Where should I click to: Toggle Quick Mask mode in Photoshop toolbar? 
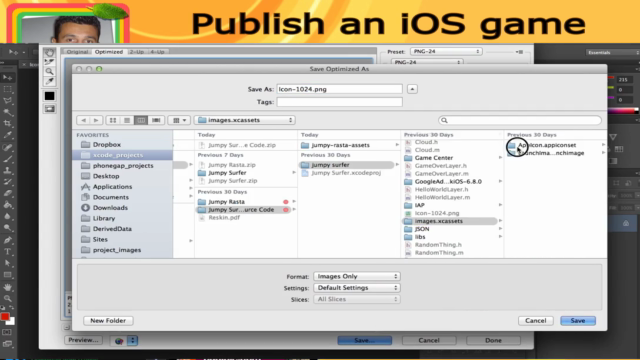click(x=7, y=332)
